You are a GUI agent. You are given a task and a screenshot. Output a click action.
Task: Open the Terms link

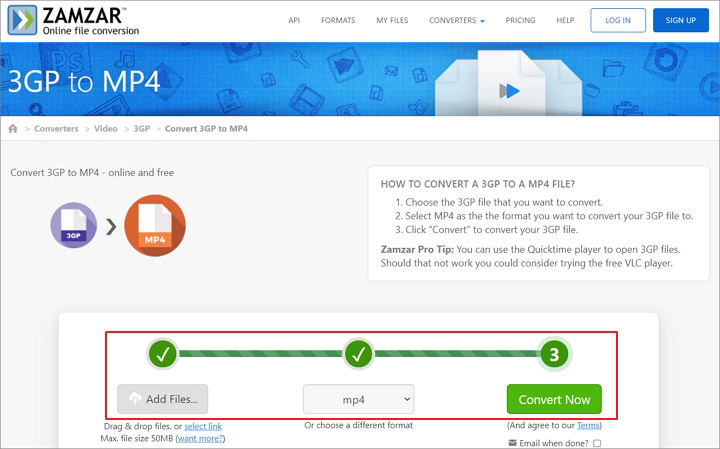(x=588, y=425)
